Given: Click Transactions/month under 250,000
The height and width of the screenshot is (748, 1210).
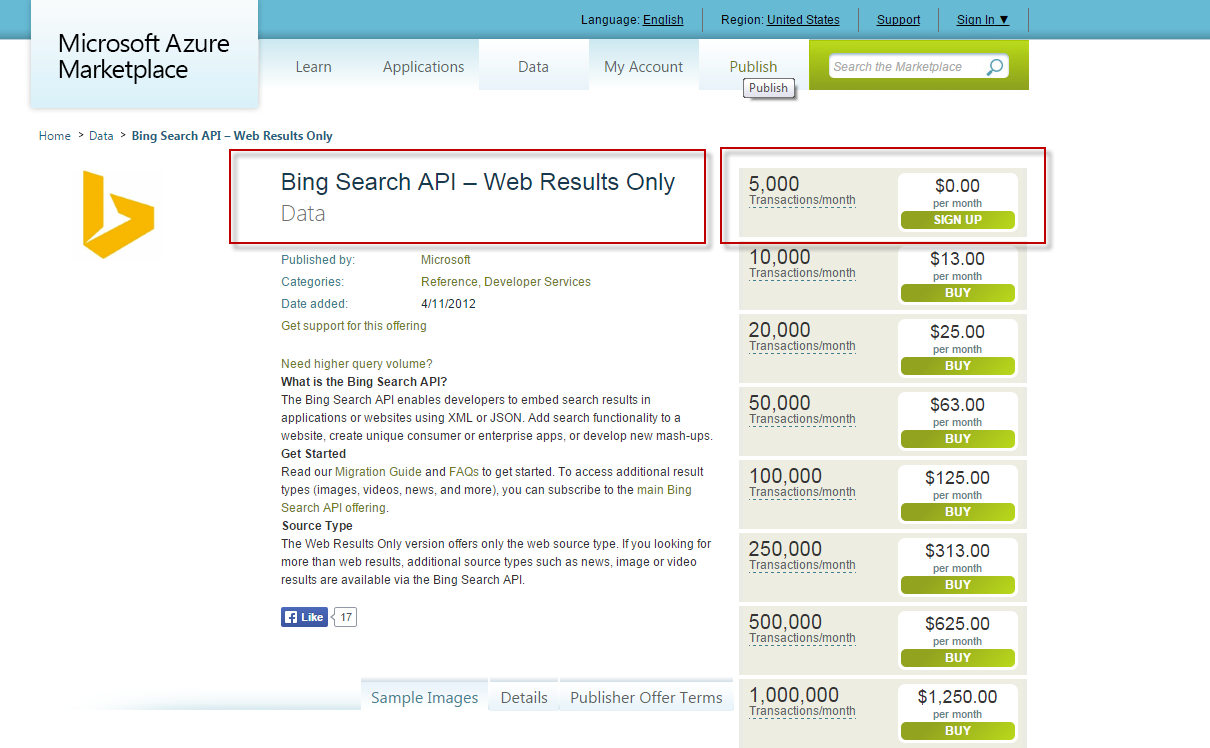Looking at the screenshot, I should 802,565.
